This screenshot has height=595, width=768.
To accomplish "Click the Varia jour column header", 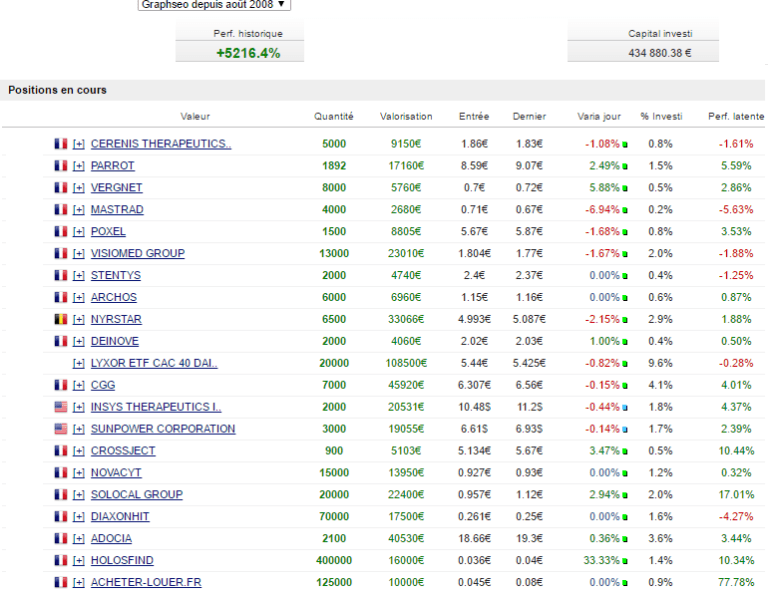I will 599,116.
